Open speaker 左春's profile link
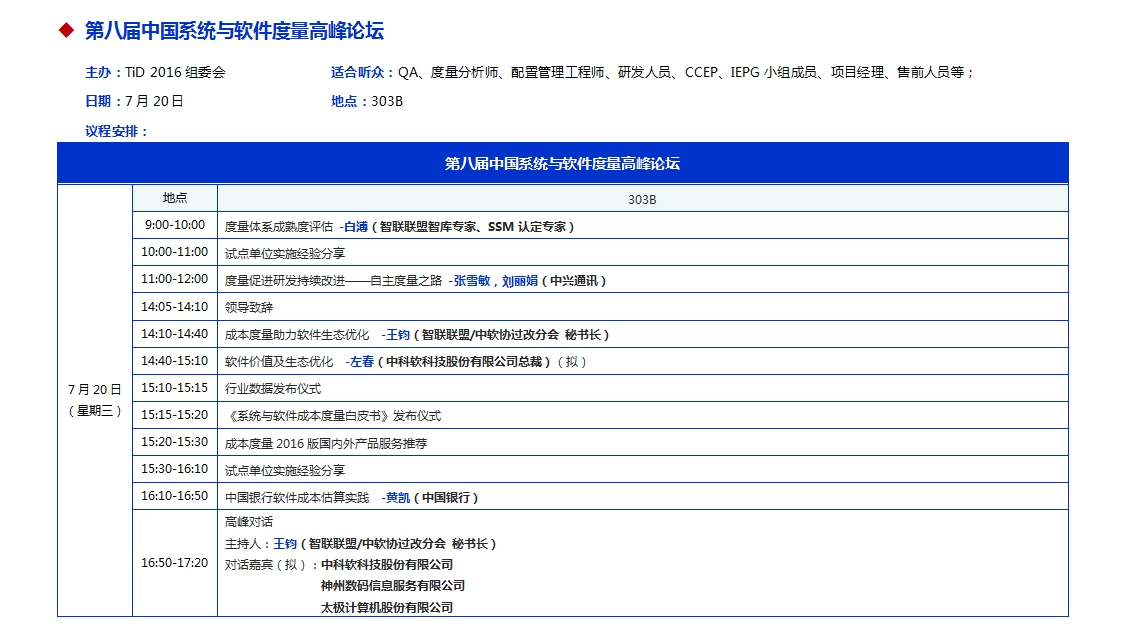 362,362
